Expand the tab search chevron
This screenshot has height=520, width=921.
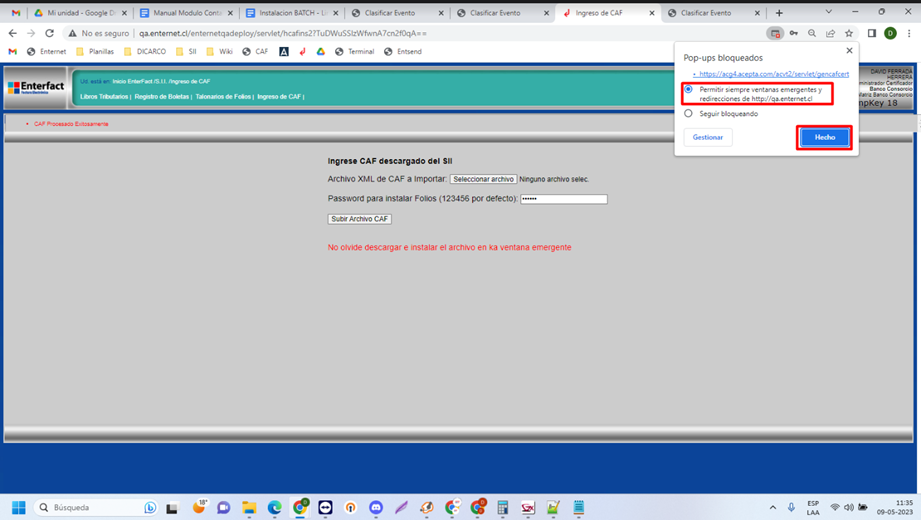[828, 12]
